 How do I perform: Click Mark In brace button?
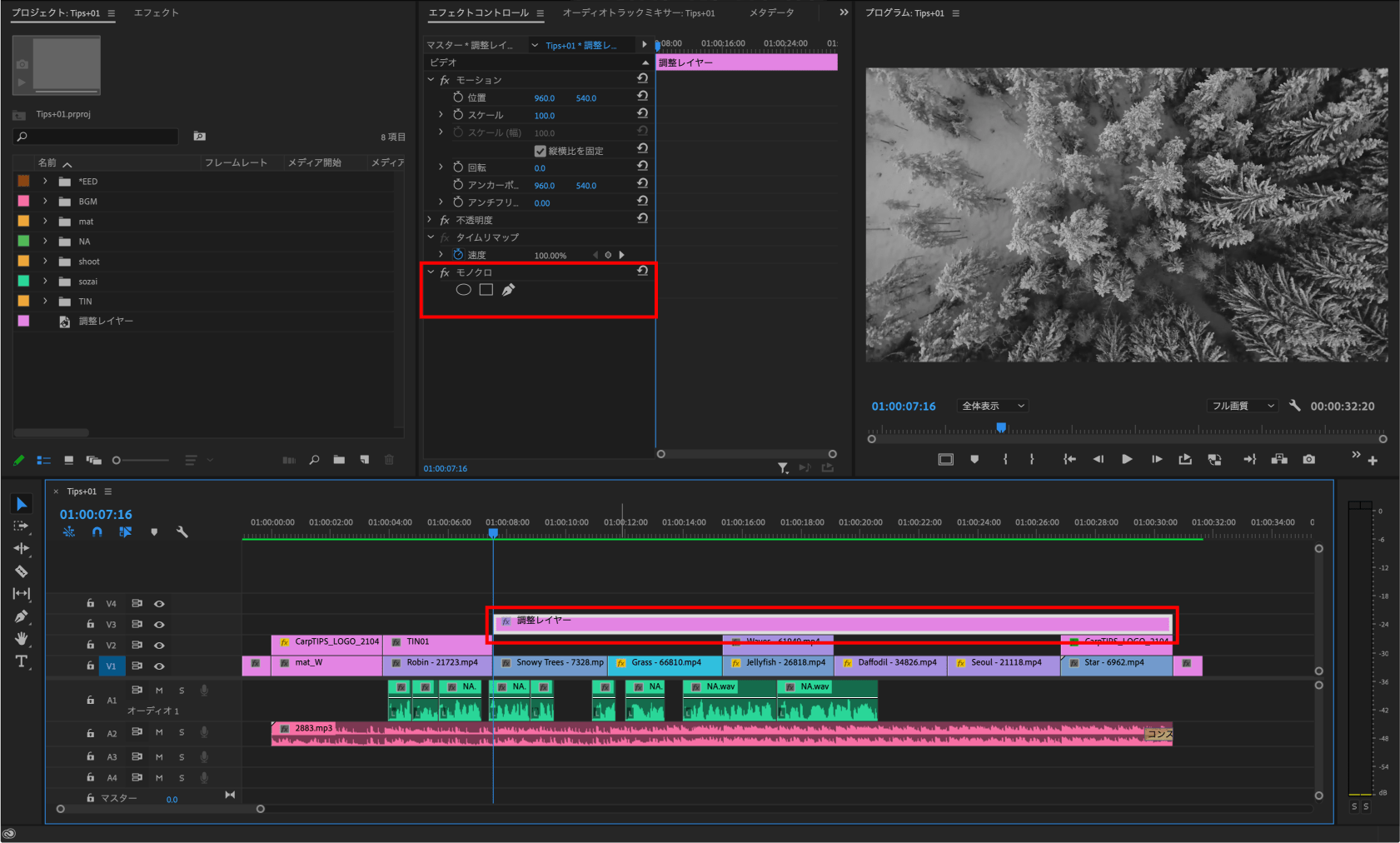(x=1006, y=459)
